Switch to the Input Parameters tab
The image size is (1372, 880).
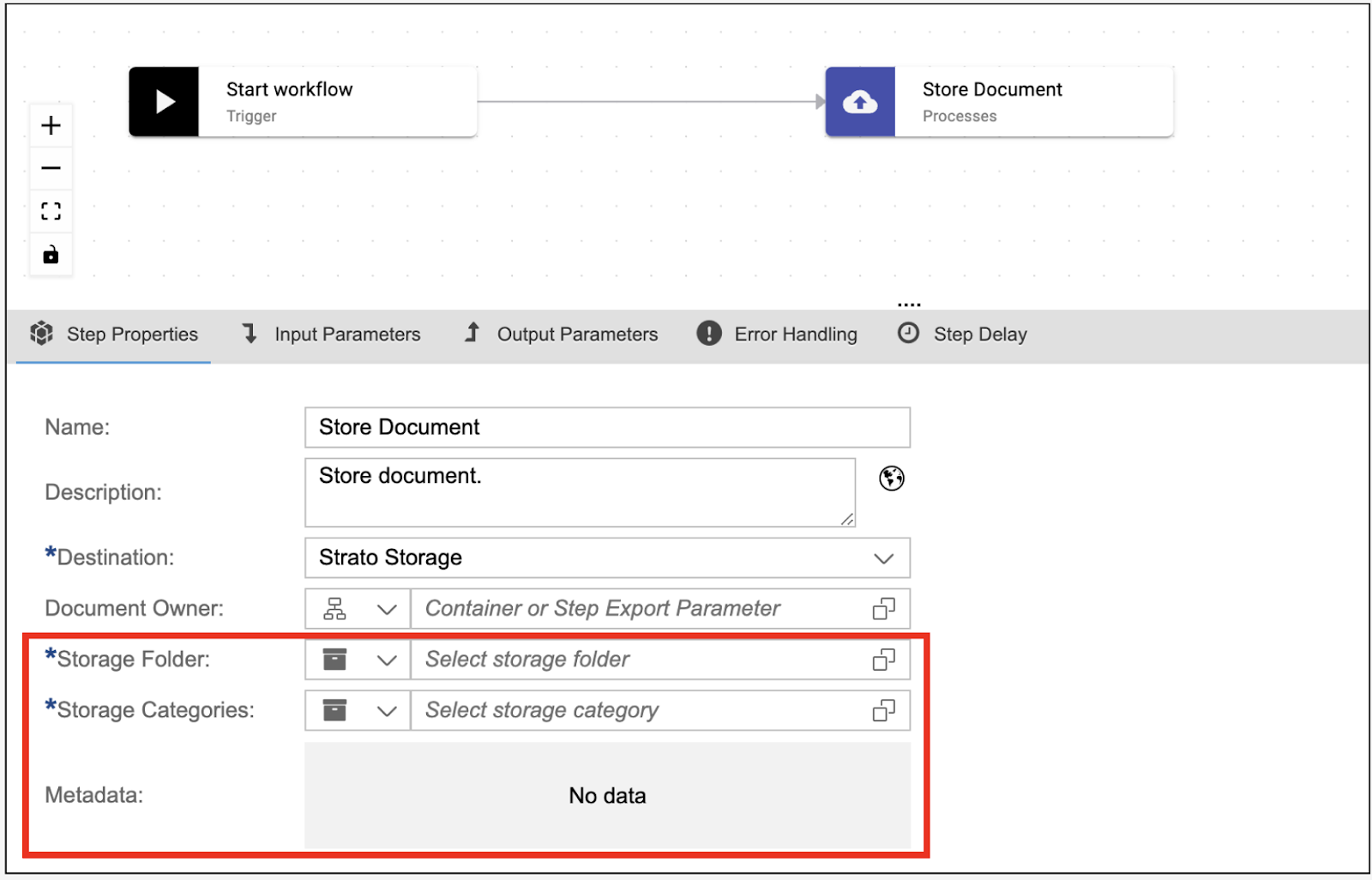331,335
